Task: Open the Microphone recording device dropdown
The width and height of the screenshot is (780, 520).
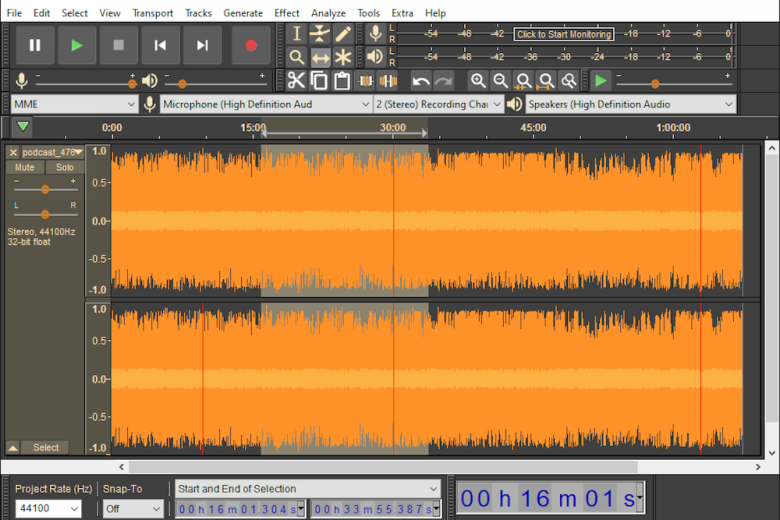Action: pos(266,104)
